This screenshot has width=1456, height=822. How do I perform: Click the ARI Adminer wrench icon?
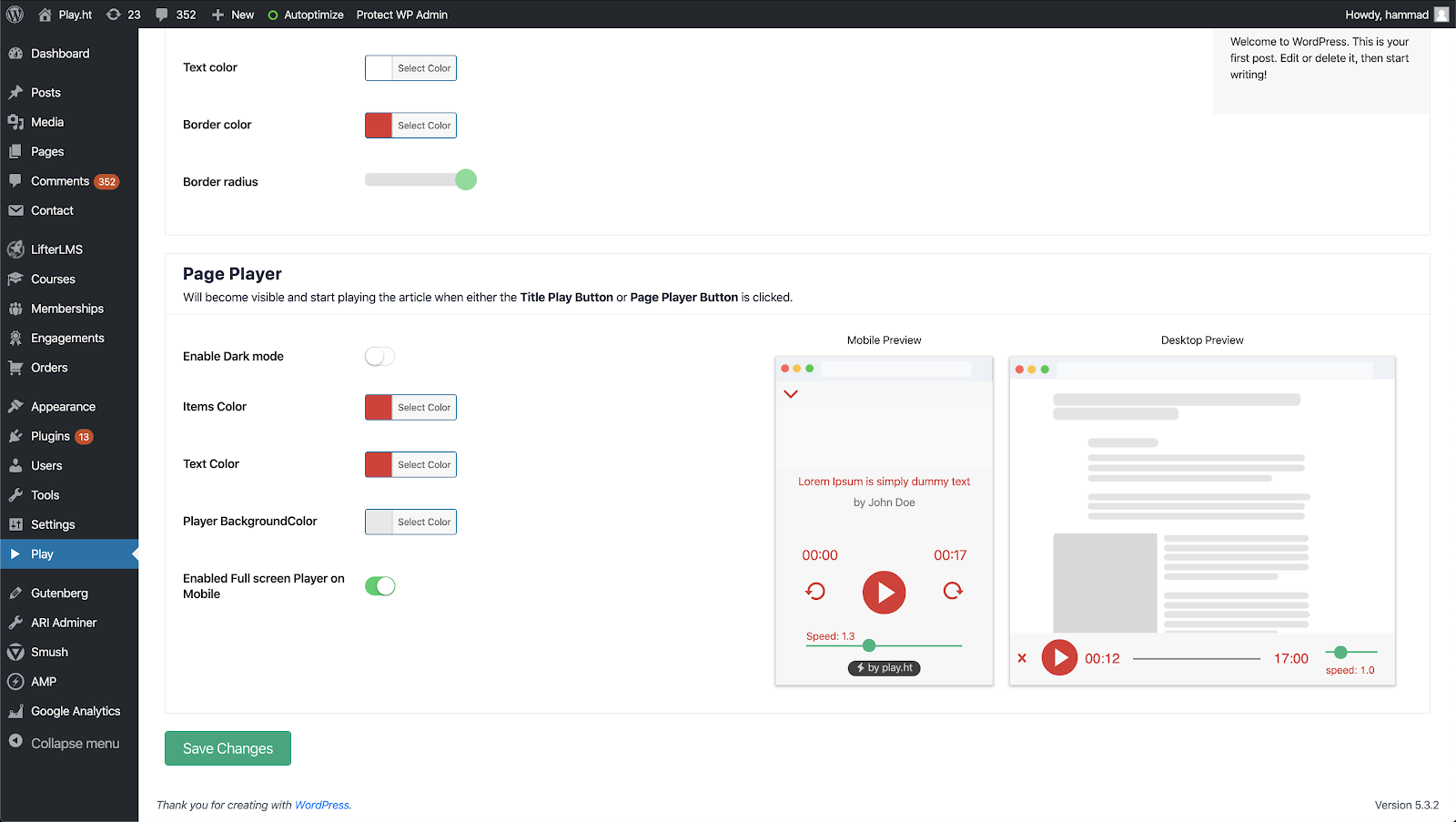point(15,623)
